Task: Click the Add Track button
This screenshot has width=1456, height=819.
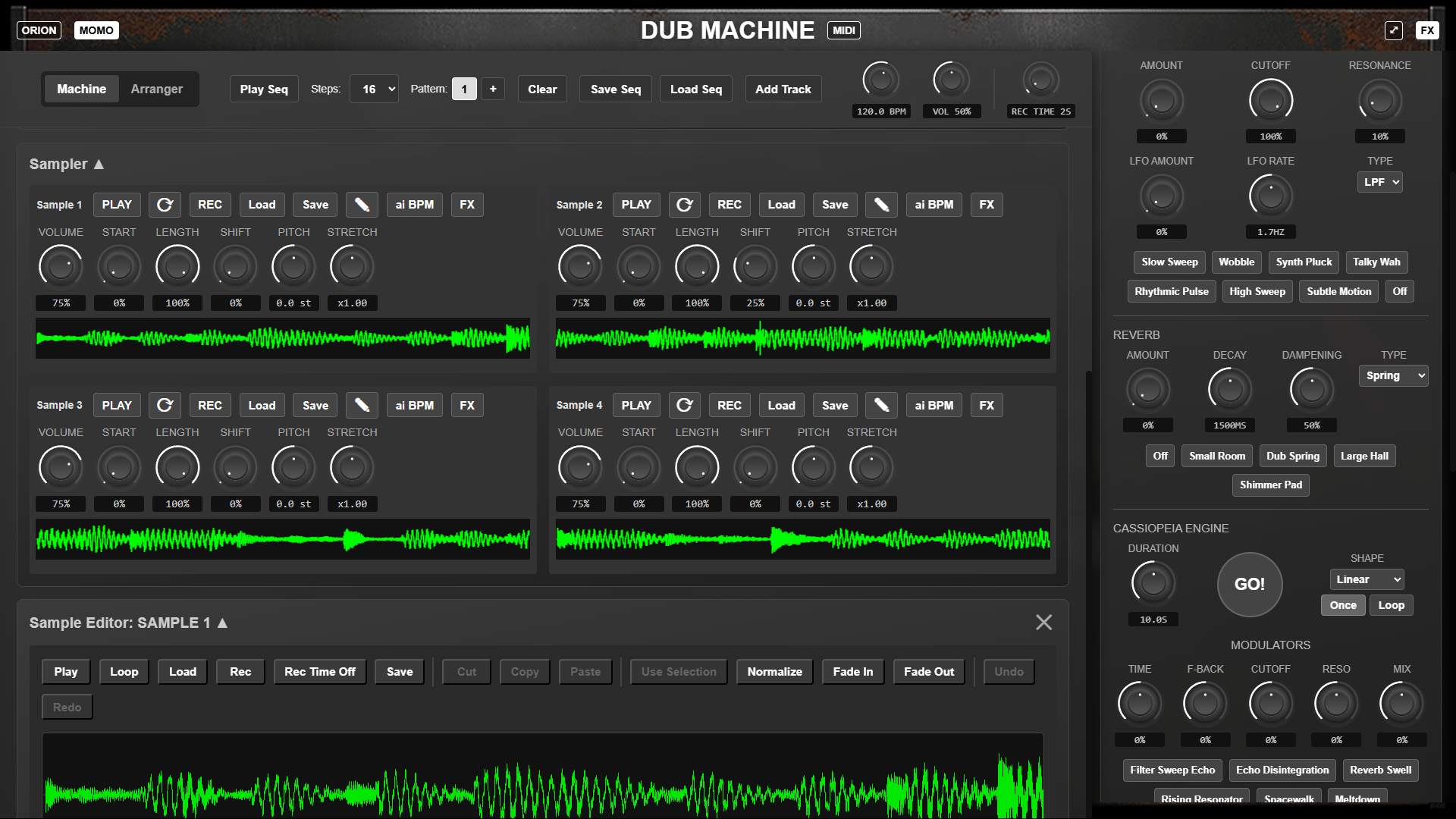Action: click(x=783, y=89)
